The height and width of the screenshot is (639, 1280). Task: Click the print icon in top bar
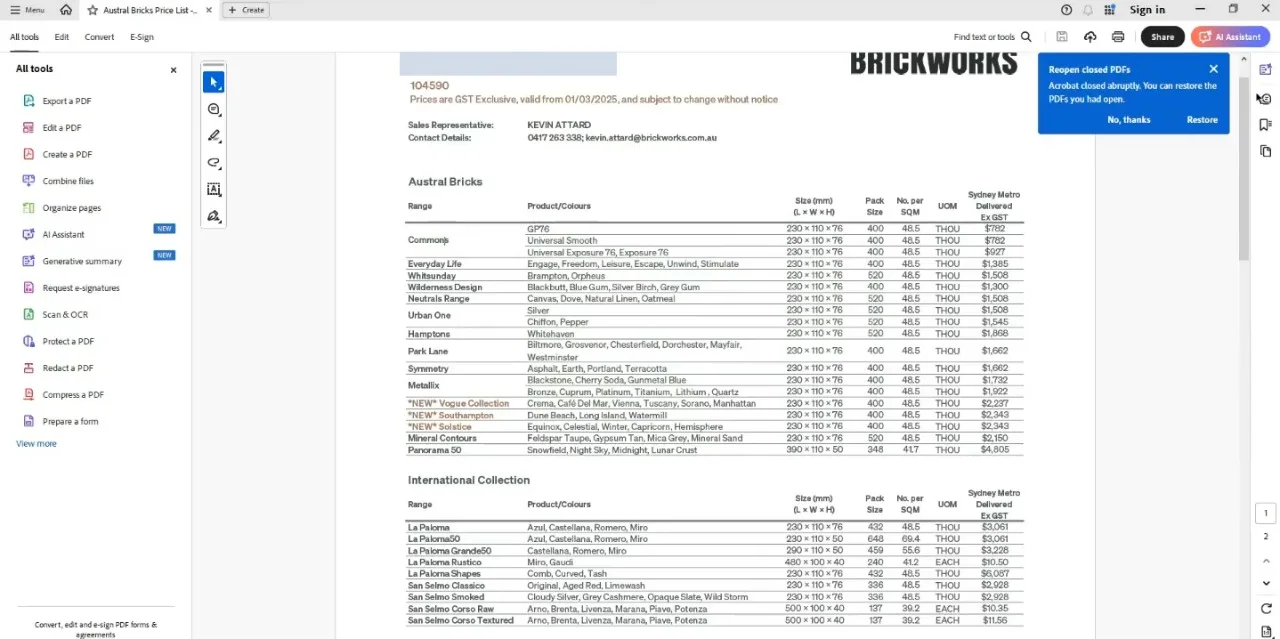1118,37
